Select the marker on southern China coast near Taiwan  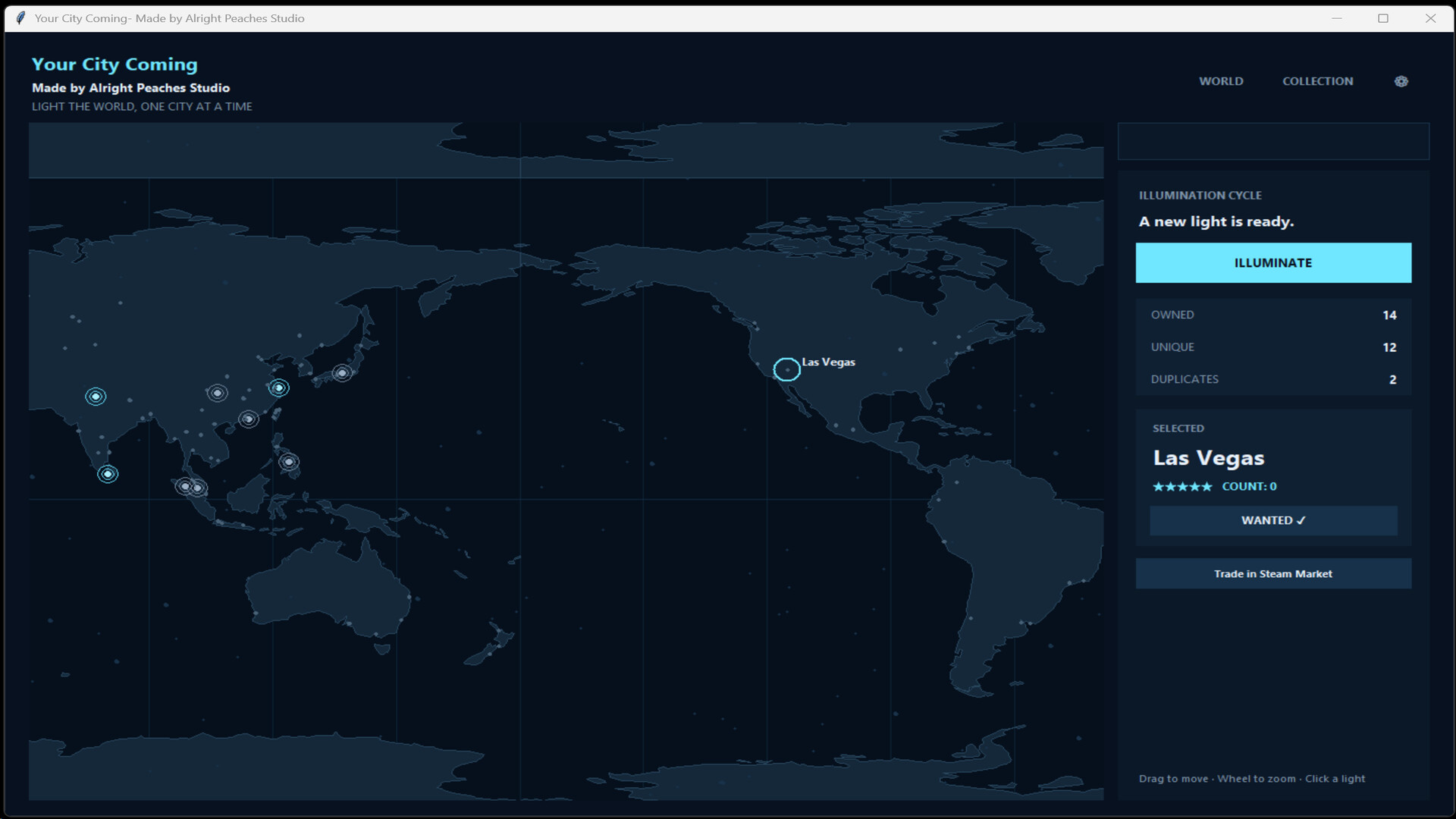click(x=249, y=419)
